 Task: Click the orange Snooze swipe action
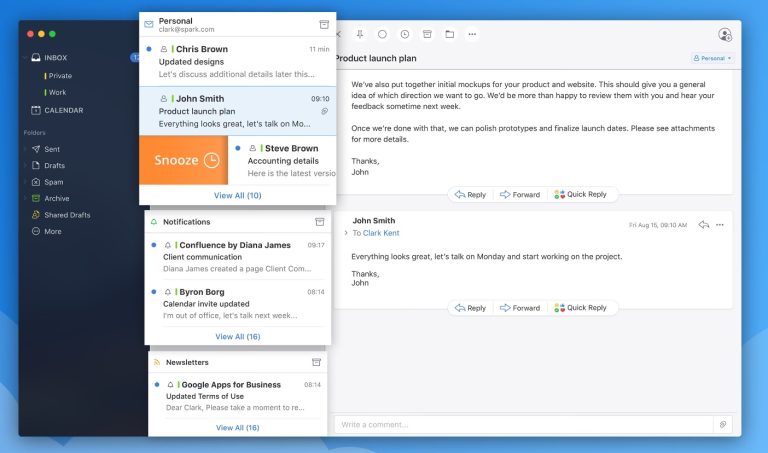click(x=184, y=160)
